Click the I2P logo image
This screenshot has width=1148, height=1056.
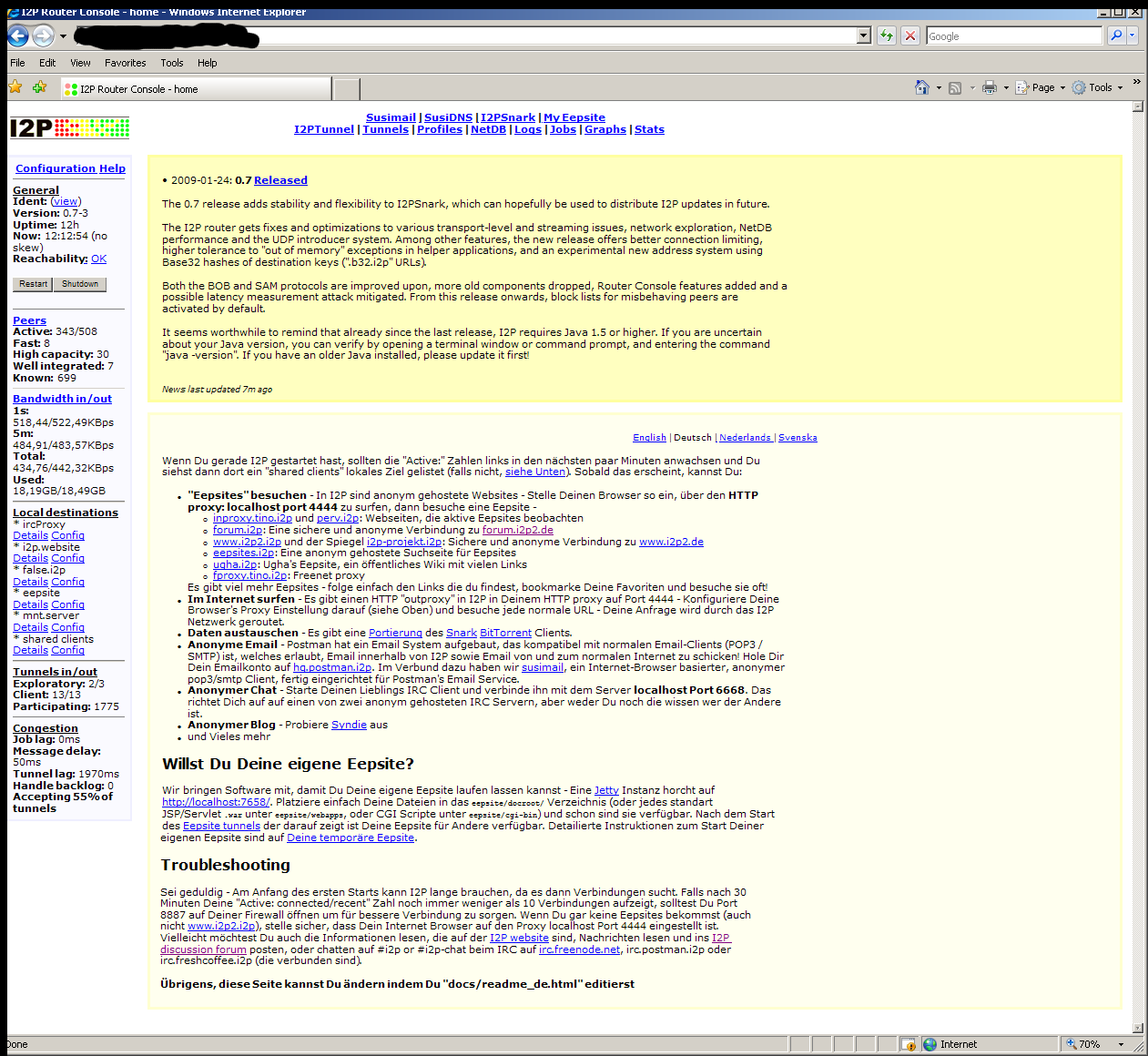pos(69,127)
